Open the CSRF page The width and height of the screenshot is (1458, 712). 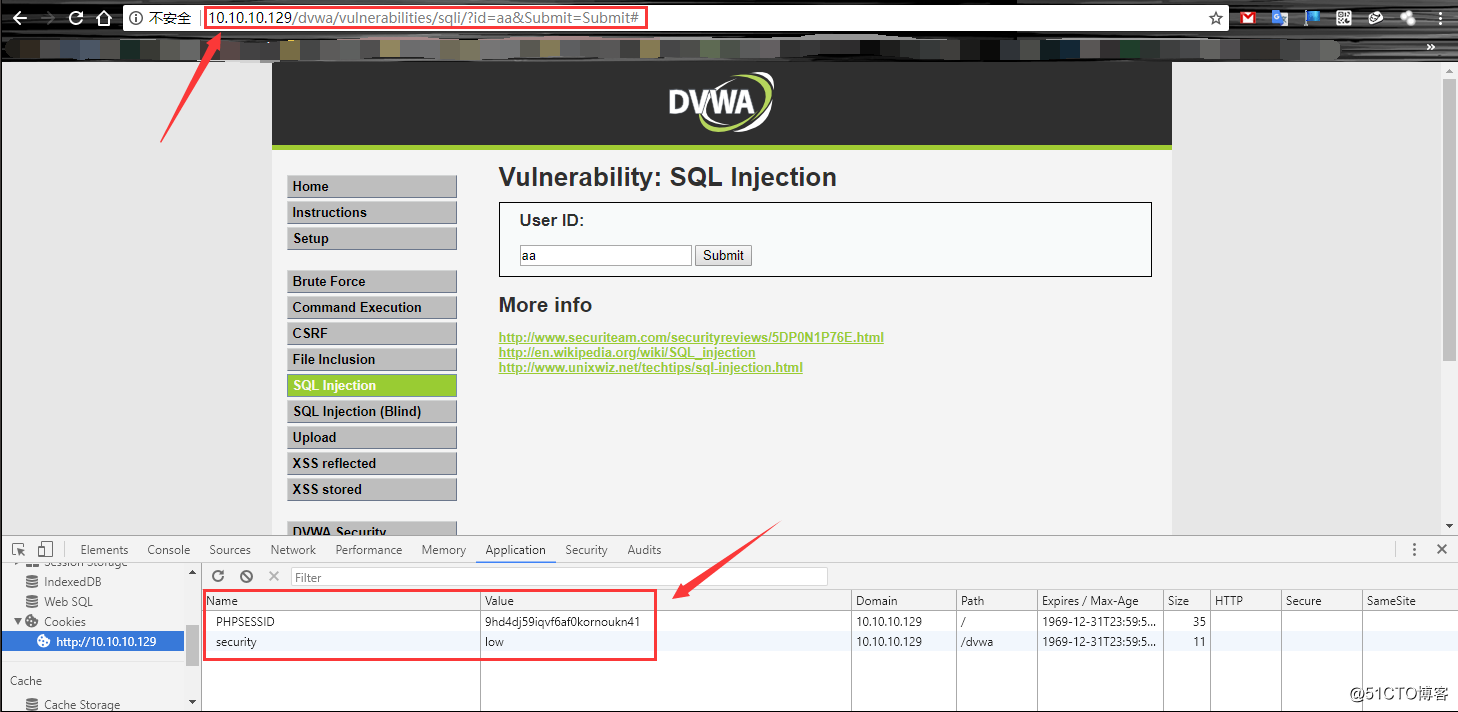pyautogui.click(x=372, y=333)
